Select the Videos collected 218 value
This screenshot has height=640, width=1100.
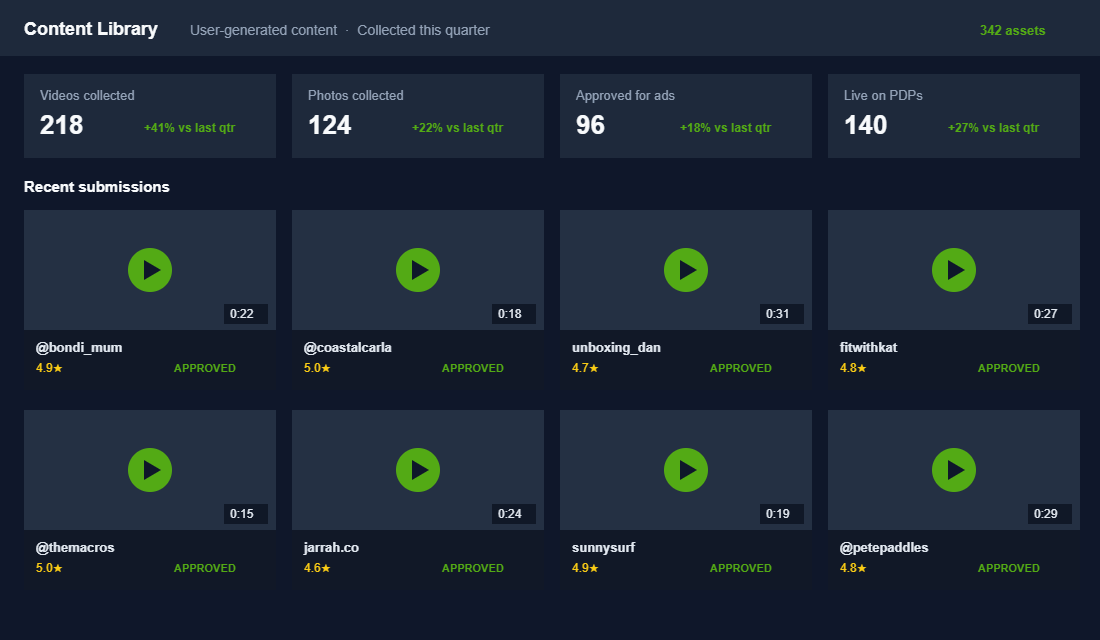click(x=62, y=126)
